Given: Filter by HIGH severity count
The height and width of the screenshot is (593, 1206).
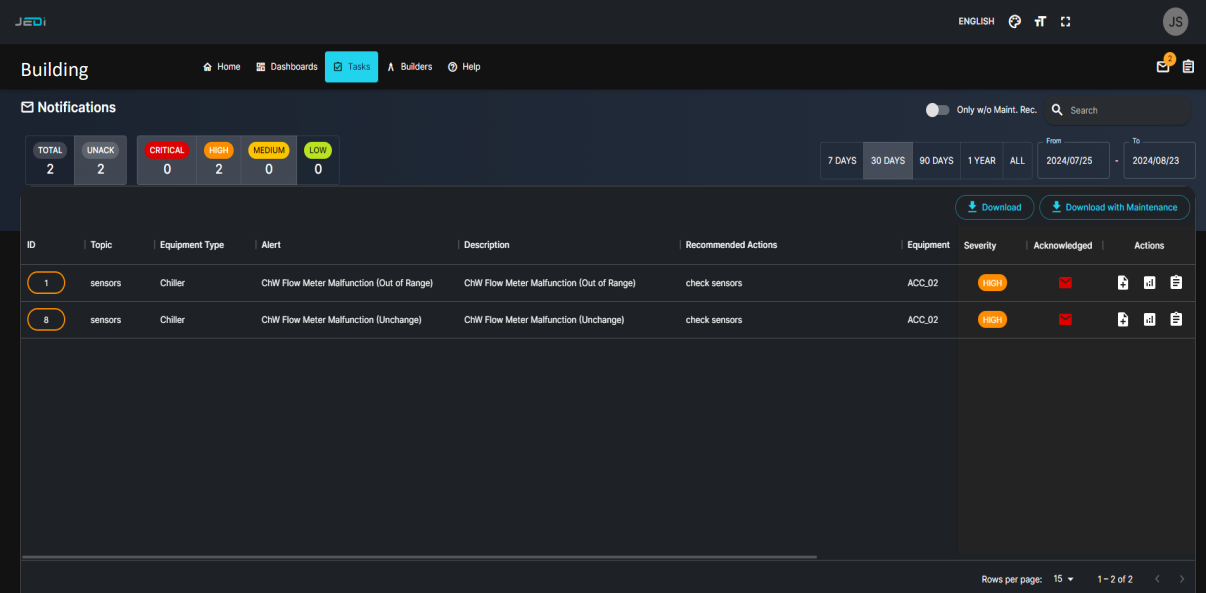Looking at the screenshot, I should click(x=218, y=160).
